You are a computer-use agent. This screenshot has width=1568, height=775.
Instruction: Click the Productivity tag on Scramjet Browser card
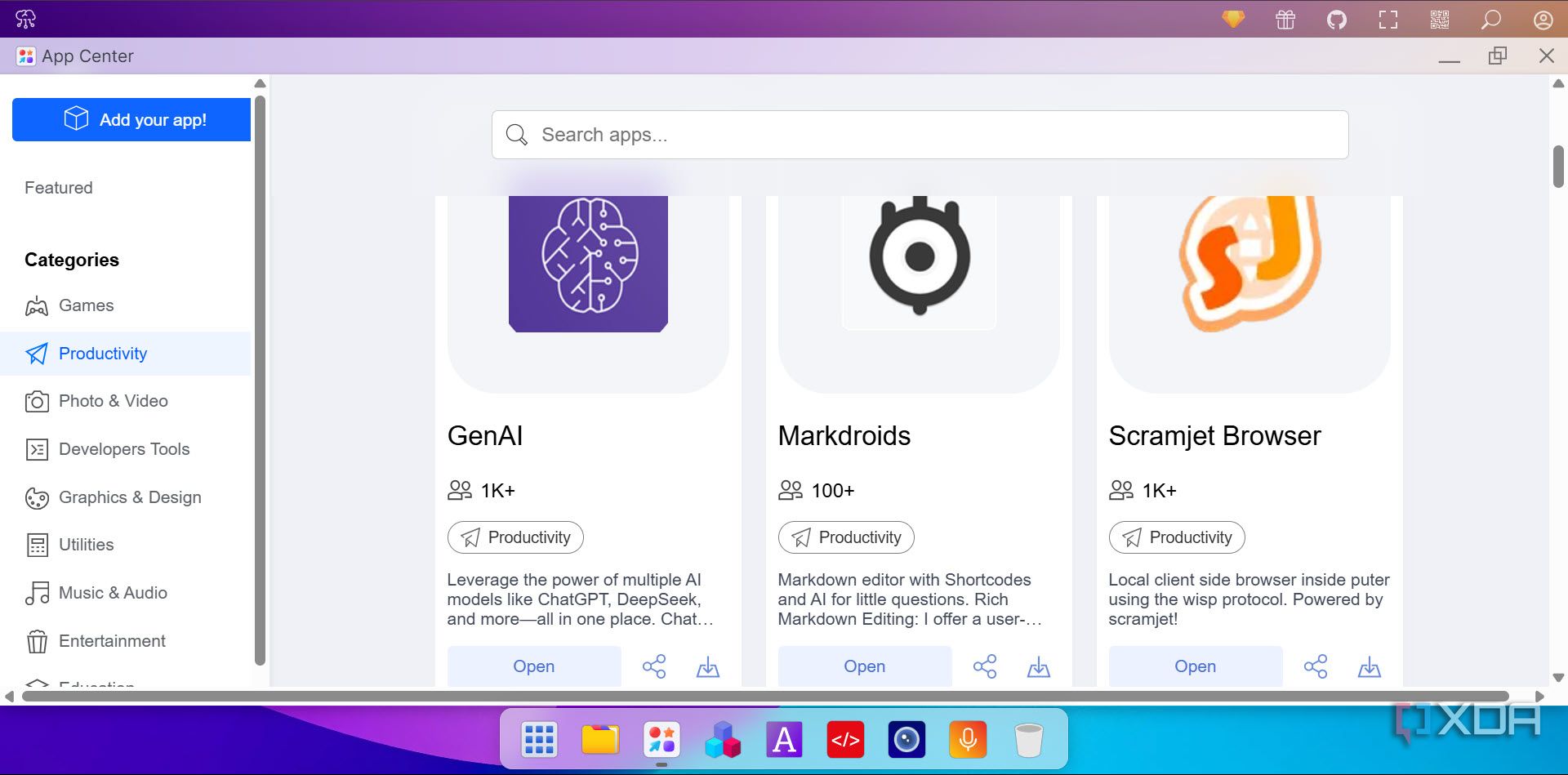[x=1177, y=537]
